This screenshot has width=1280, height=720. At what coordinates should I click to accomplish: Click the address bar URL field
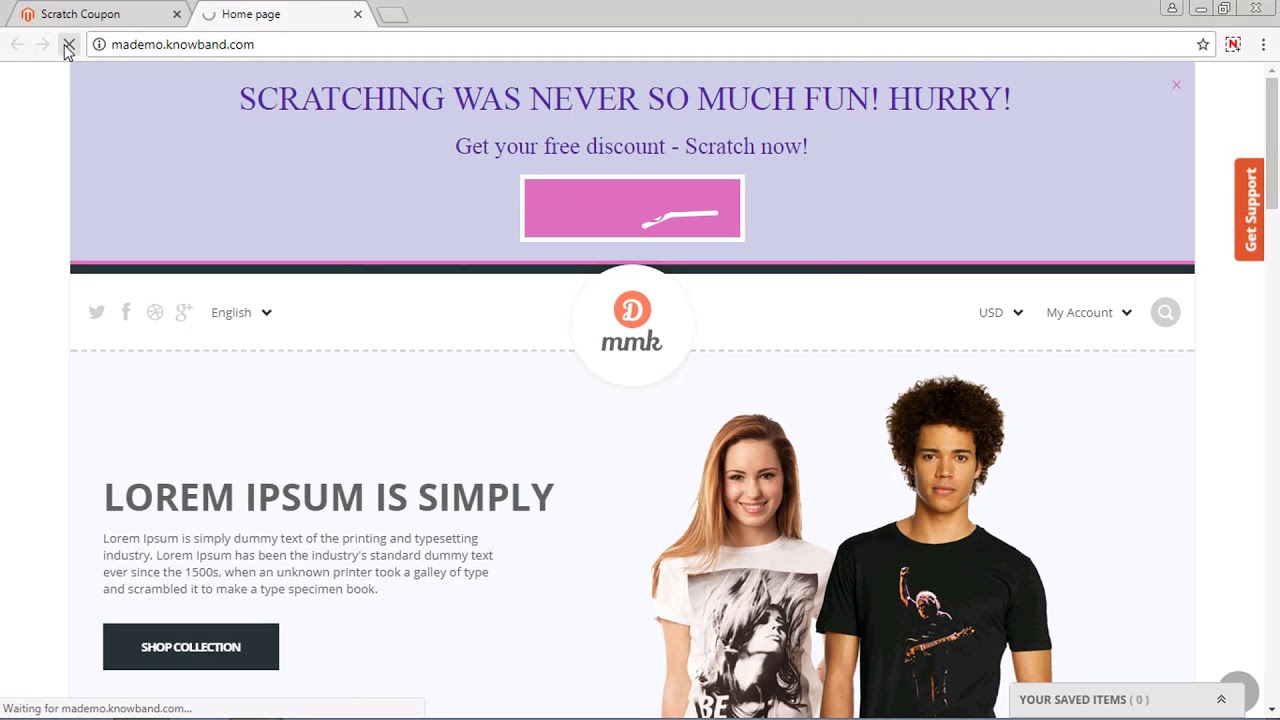[640, 44]
